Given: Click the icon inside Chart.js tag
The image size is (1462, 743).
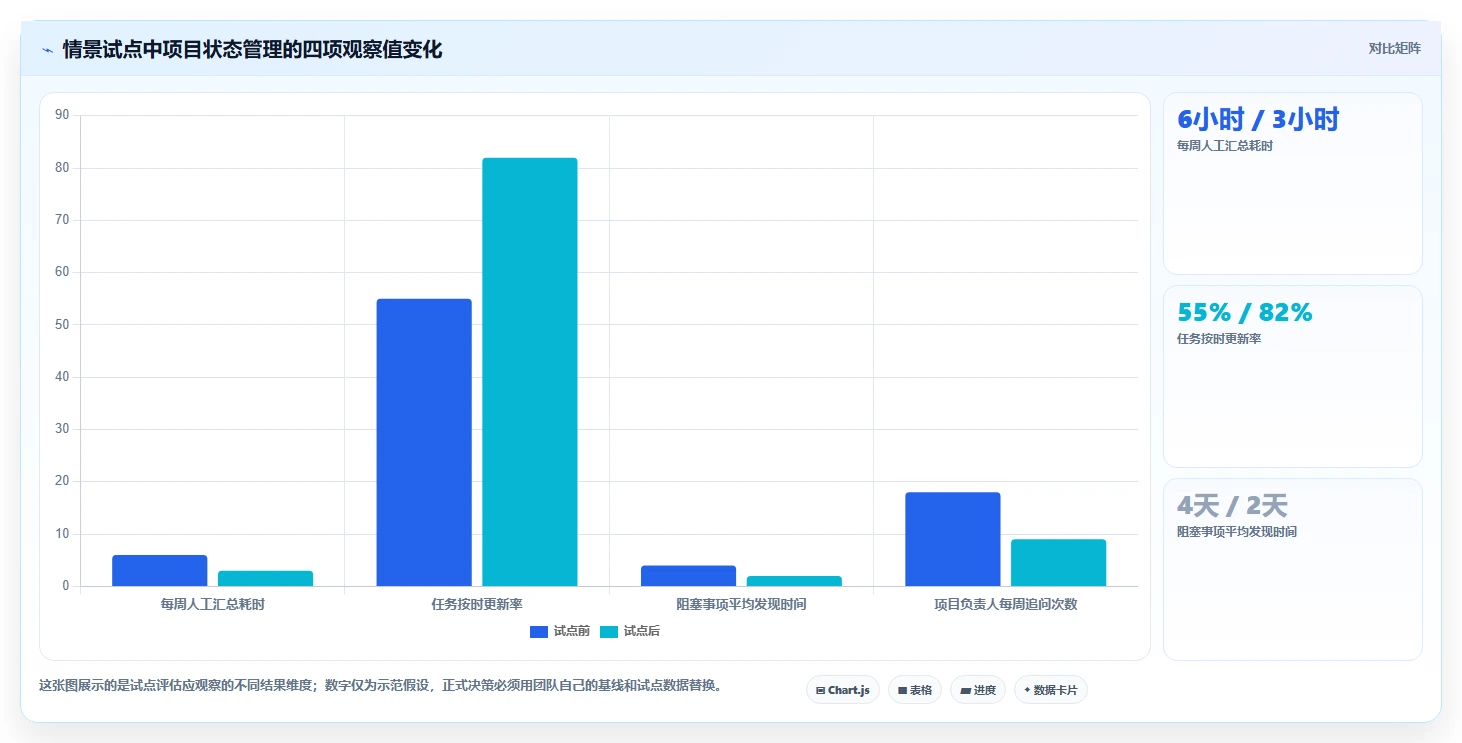Looking at the screenshot, I should pos(821,690).
